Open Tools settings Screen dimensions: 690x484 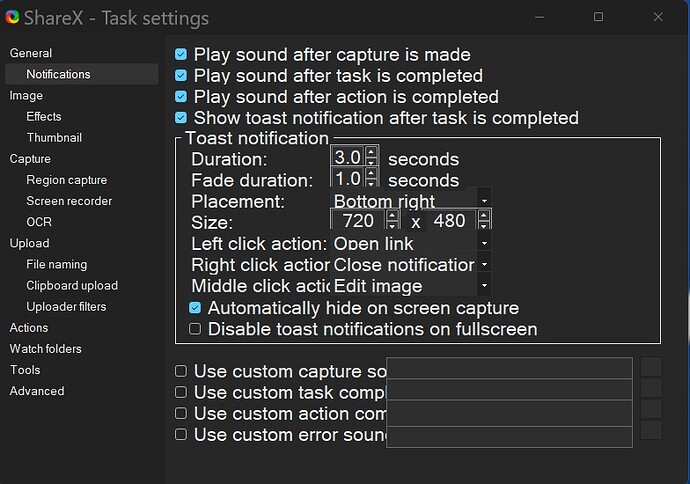tap(25, 370)
